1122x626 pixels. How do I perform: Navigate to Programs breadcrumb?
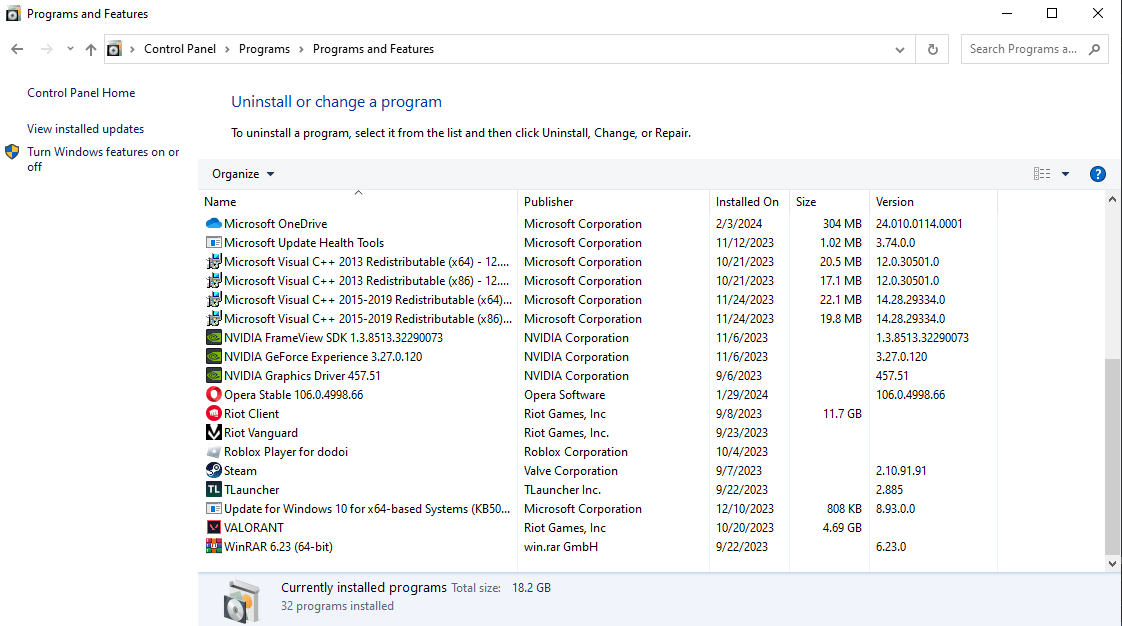pyautogui.click(x=264, y=49)
